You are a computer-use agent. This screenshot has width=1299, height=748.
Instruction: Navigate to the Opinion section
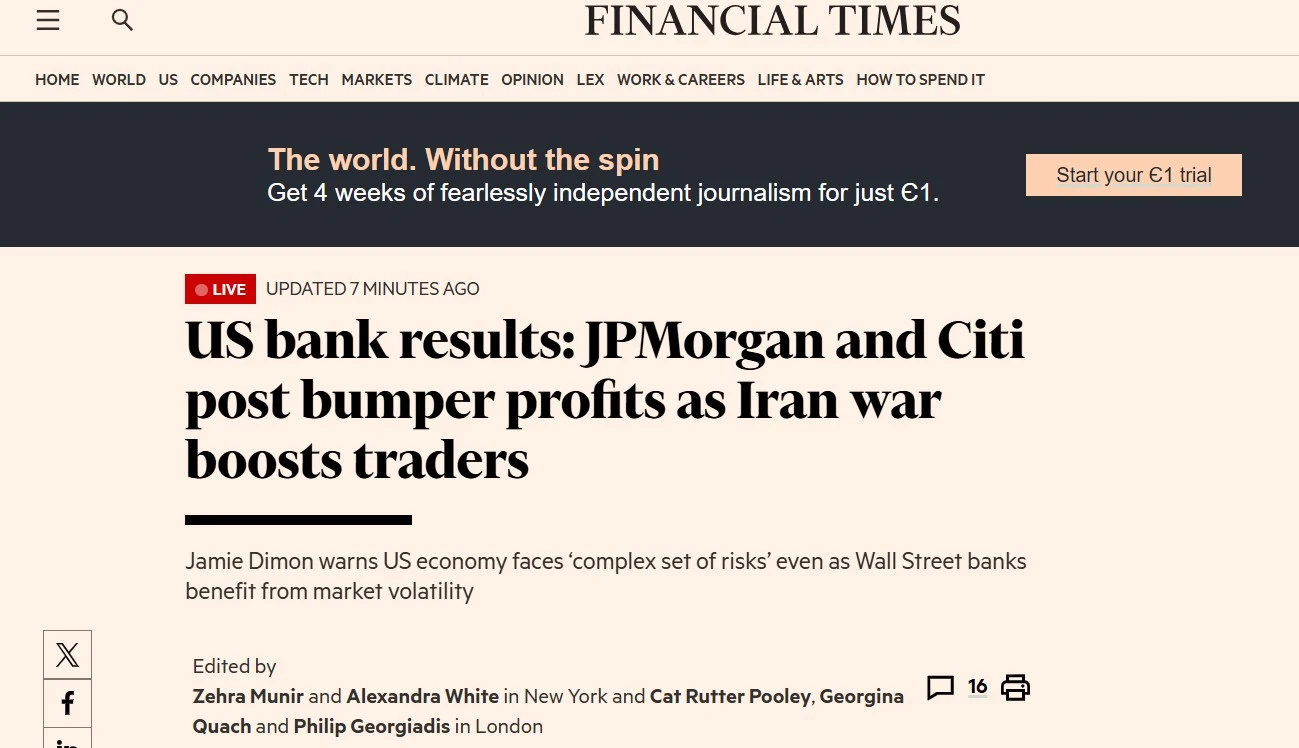pyautogui.click(x=532, y=80)
